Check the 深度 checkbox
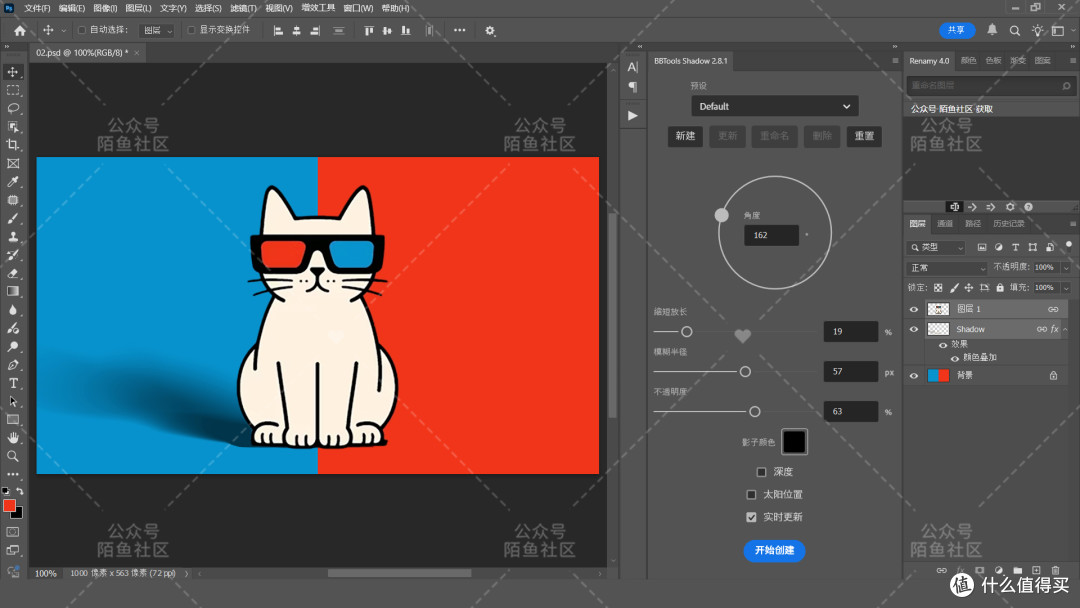This screenshot has width=1080, height=608. (761, 472)
